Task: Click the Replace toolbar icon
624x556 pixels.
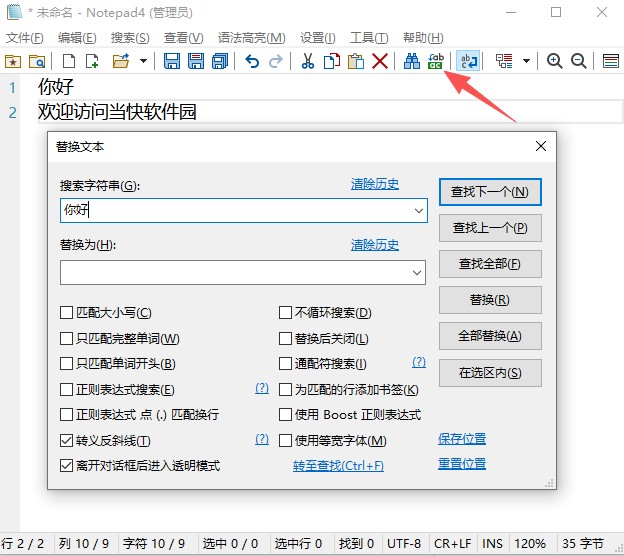Action: (x=435, y=61)
